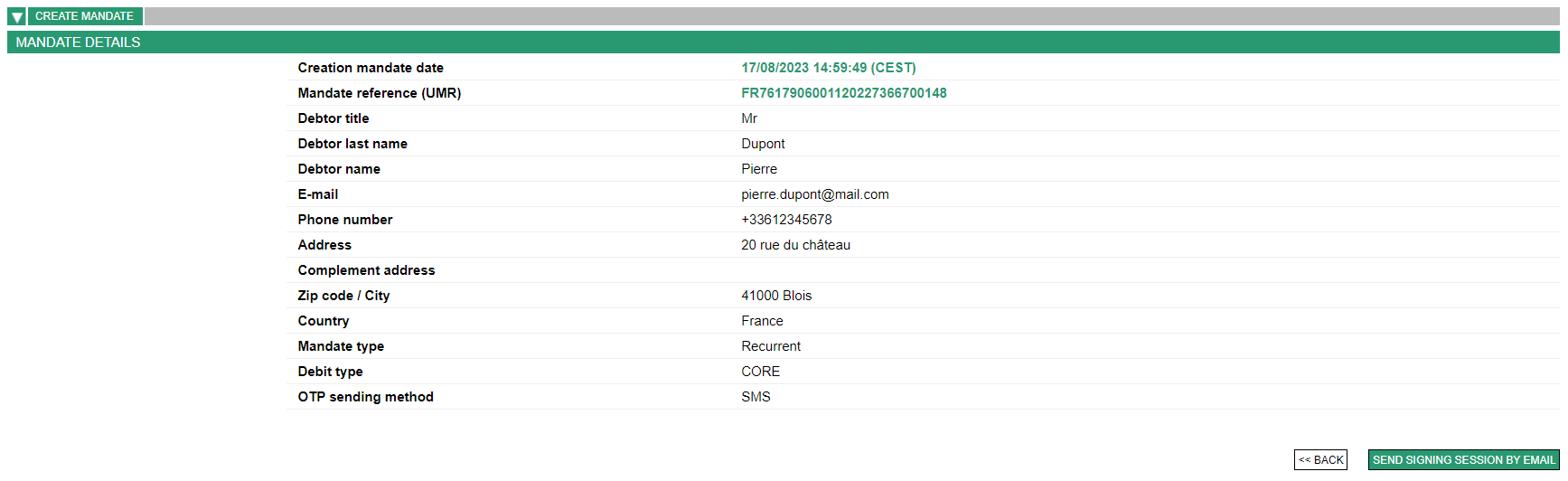Open the CREATE MANDATE tab
The width and height of the screenshot is (1568, 481).
[x=84, y=16]
